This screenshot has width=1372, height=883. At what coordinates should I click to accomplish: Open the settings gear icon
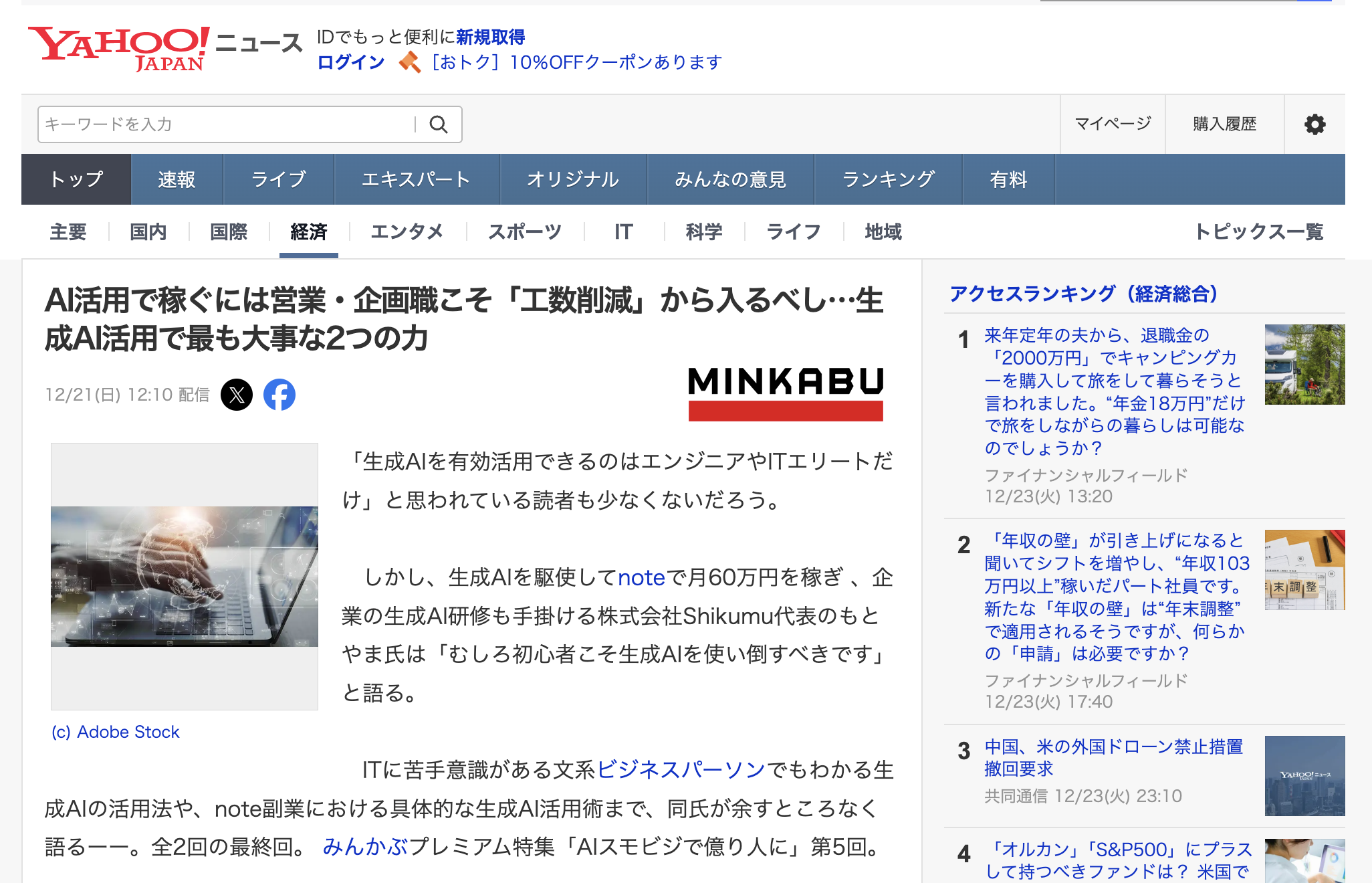[1314, 124]
